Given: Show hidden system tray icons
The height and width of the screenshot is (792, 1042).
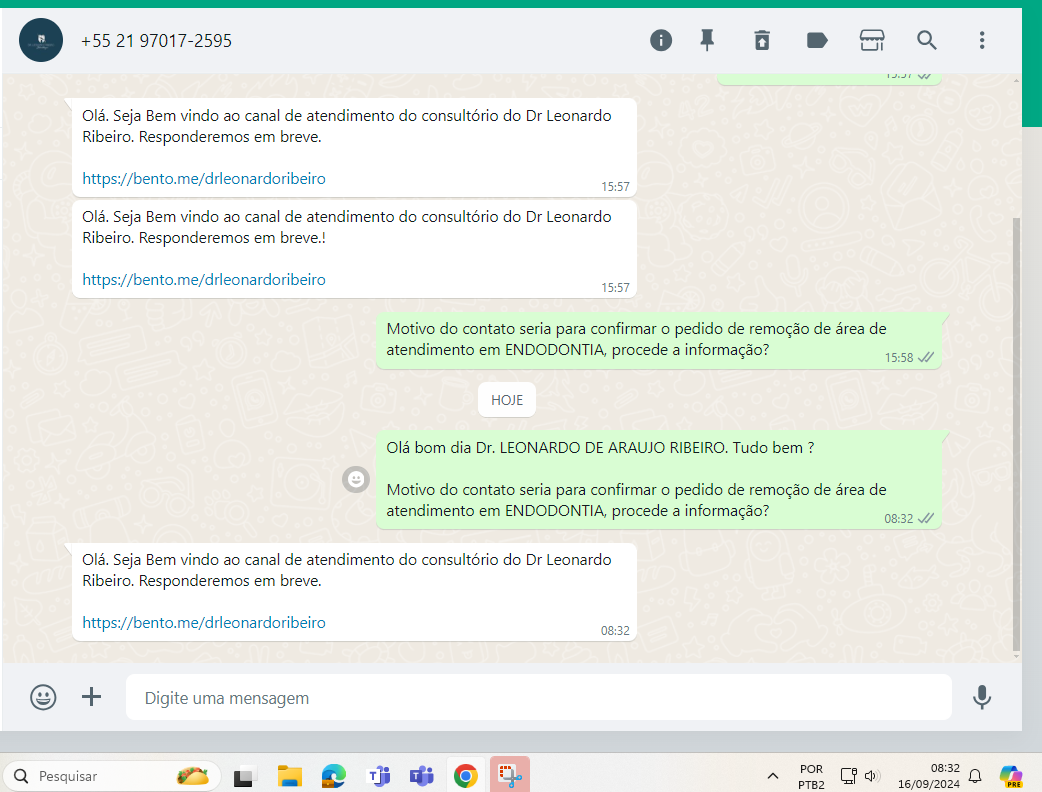Looking at the screenshot, I should [773, 775].
